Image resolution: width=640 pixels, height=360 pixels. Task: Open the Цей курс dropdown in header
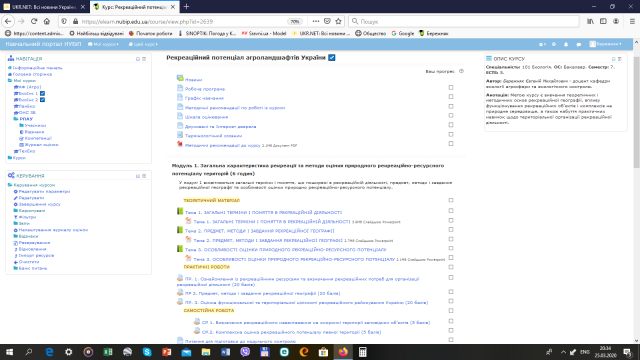(x=143, y=44)
